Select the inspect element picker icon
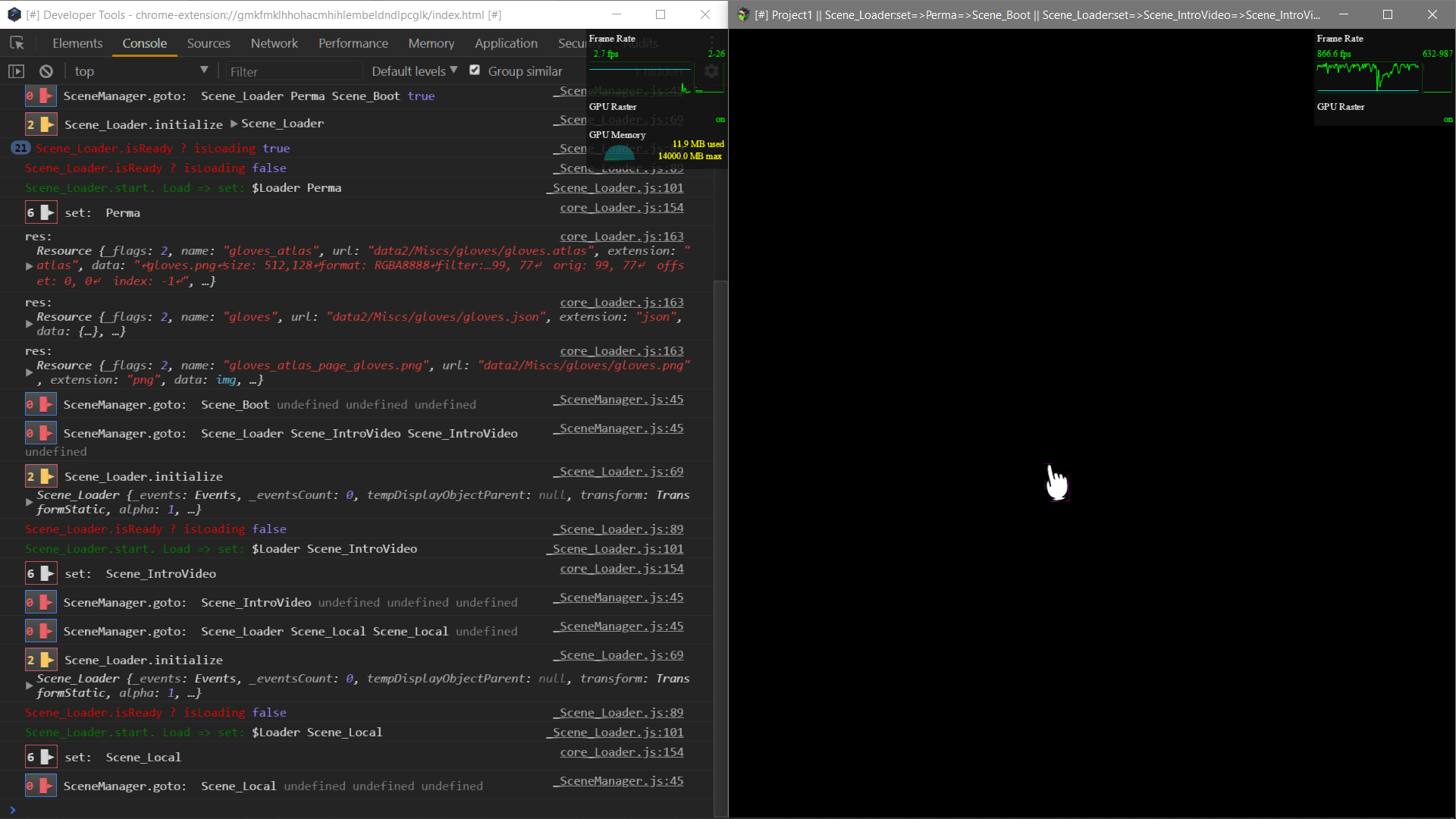1456x819 pixels. pos(17,43)
